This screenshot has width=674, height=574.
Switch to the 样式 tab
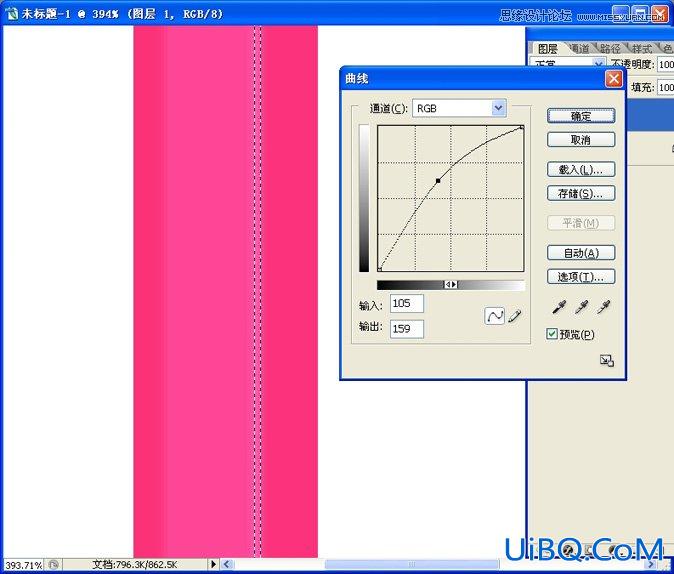tap(642, 49)
